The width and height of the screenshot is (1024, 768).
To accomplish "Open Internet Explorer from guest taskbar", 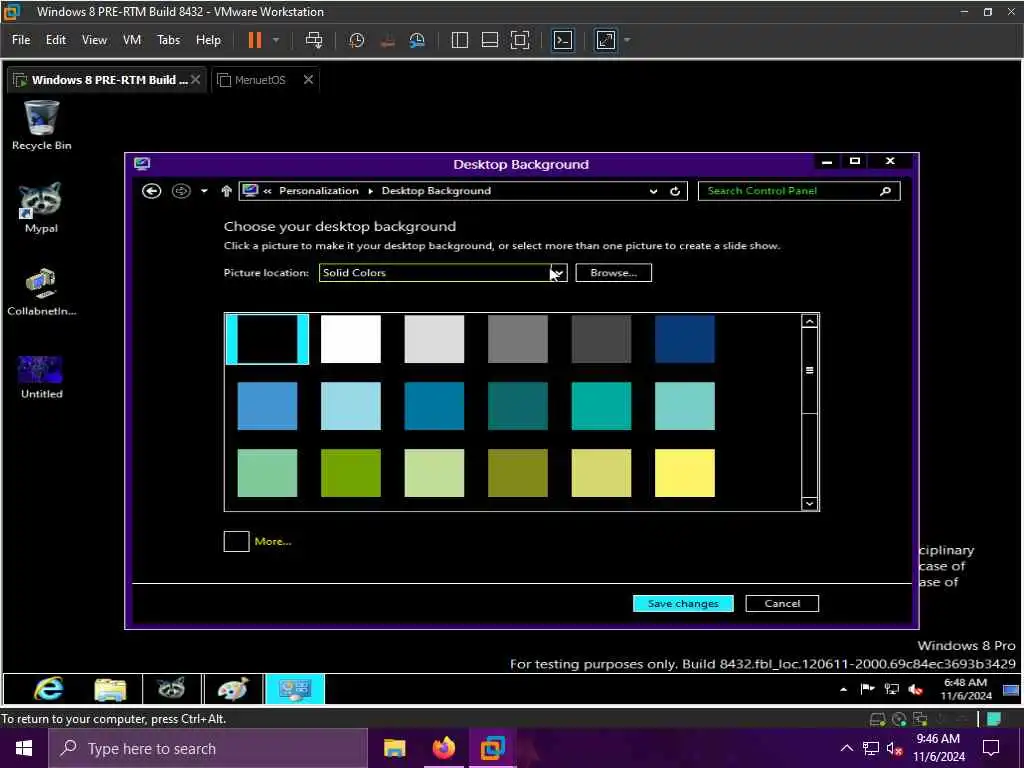I will click(49, 689).
